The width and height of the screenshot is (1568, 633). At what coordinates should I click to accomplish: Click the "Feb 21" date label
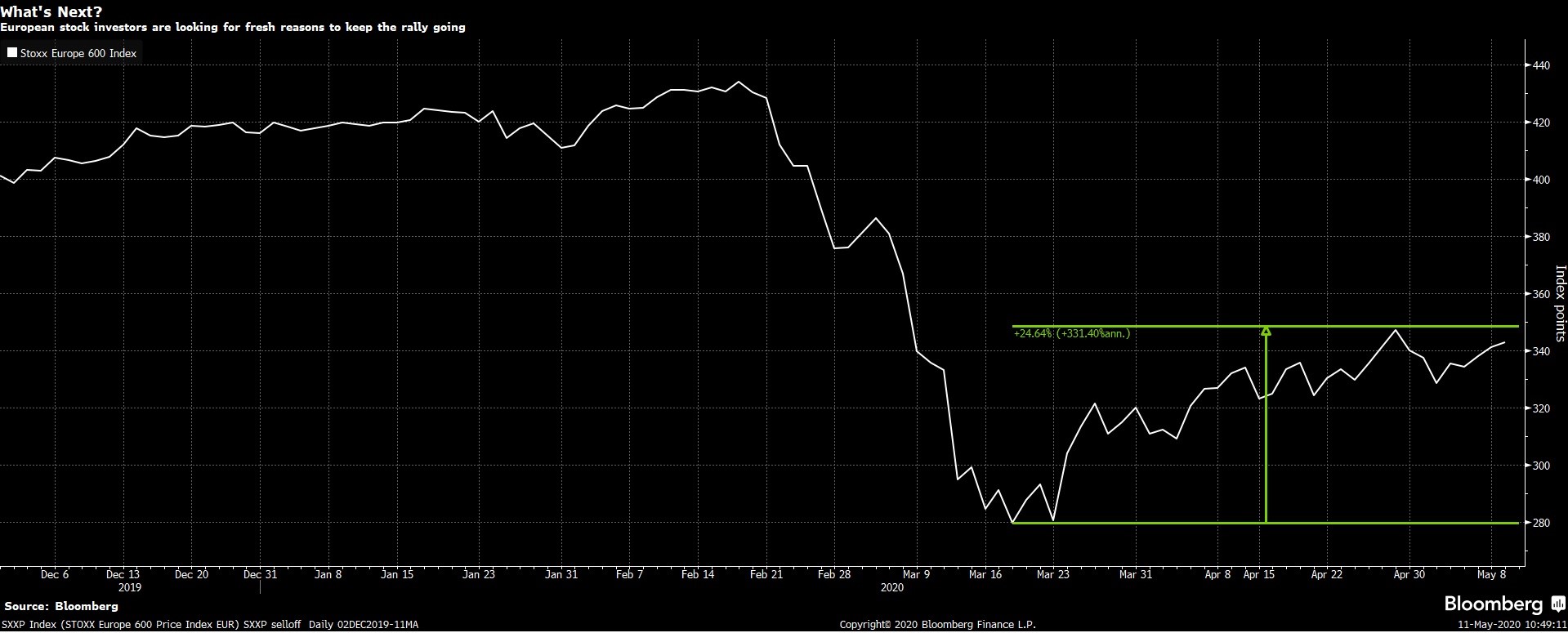tap(766, 574)
